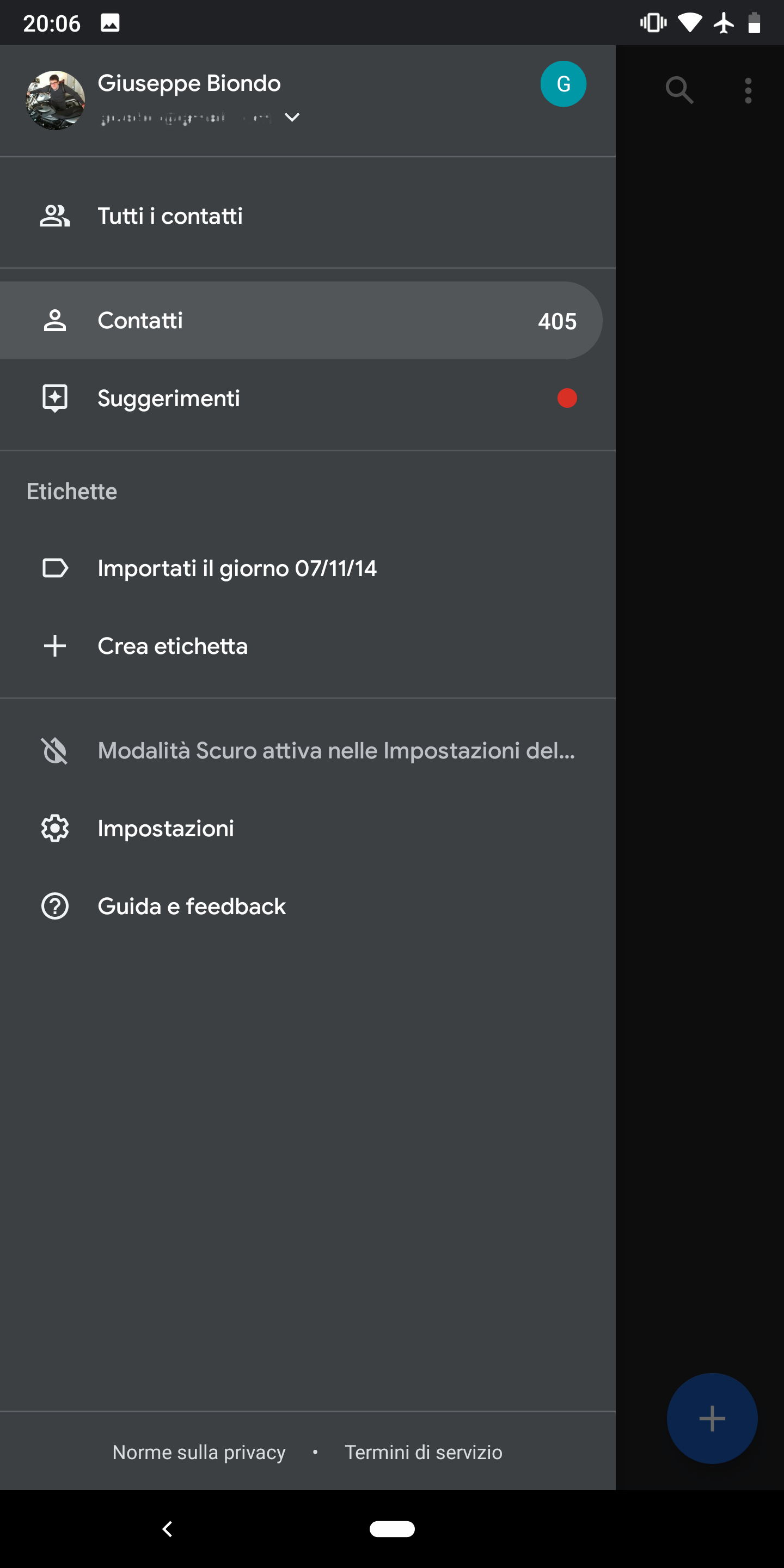Image resolution: width=784 pixels, height=1568 pixels.
Task: Open label Importati il giorno 07/11/14
Action: (x=308, y=568)
